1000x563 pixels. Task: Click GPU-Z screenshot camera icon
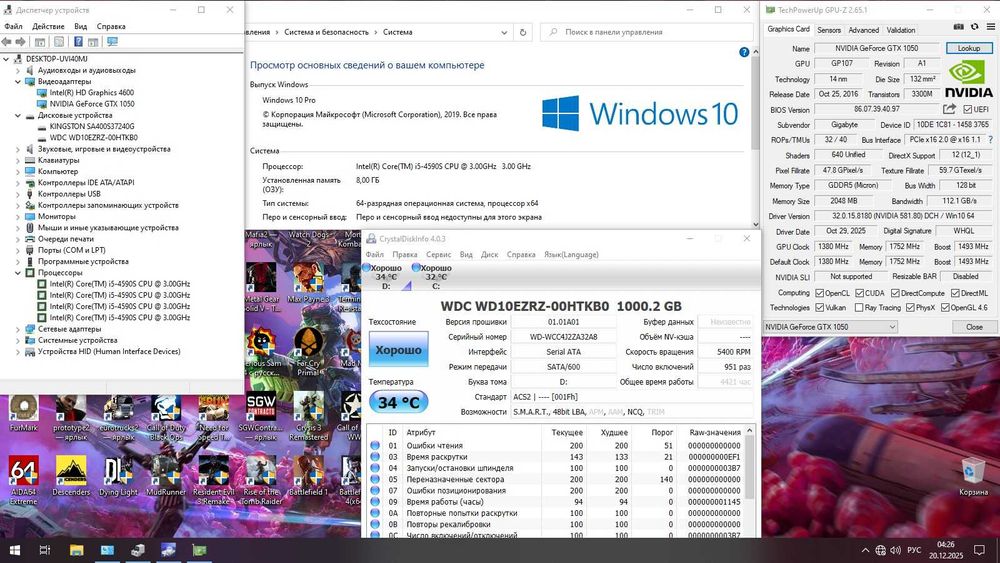point(959,27)
